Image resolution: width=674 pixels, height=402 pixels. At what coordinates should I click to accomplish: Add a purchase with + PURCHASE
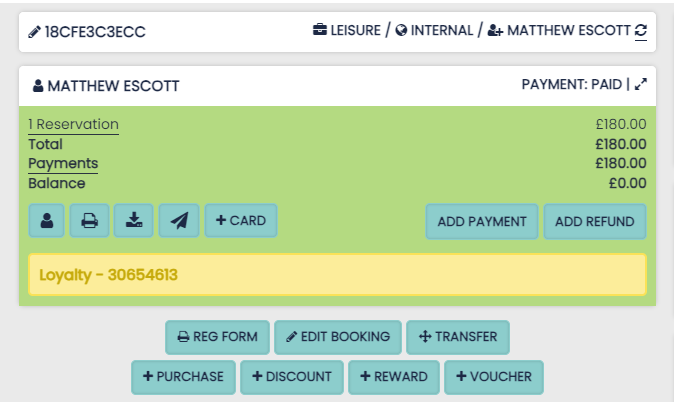click(x=184, y=377)
